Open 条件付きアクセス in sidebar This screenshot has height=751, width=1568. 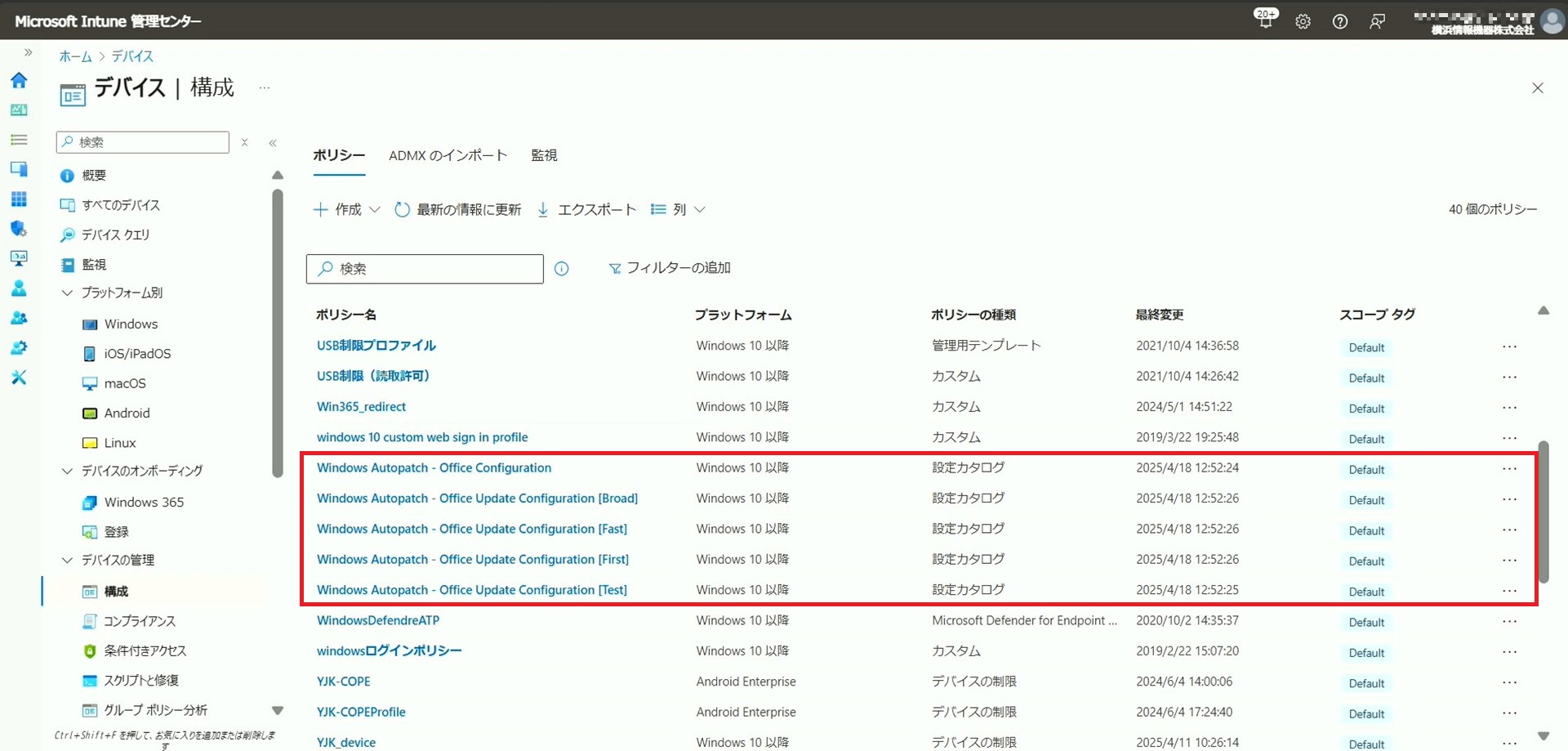(145, 651)
